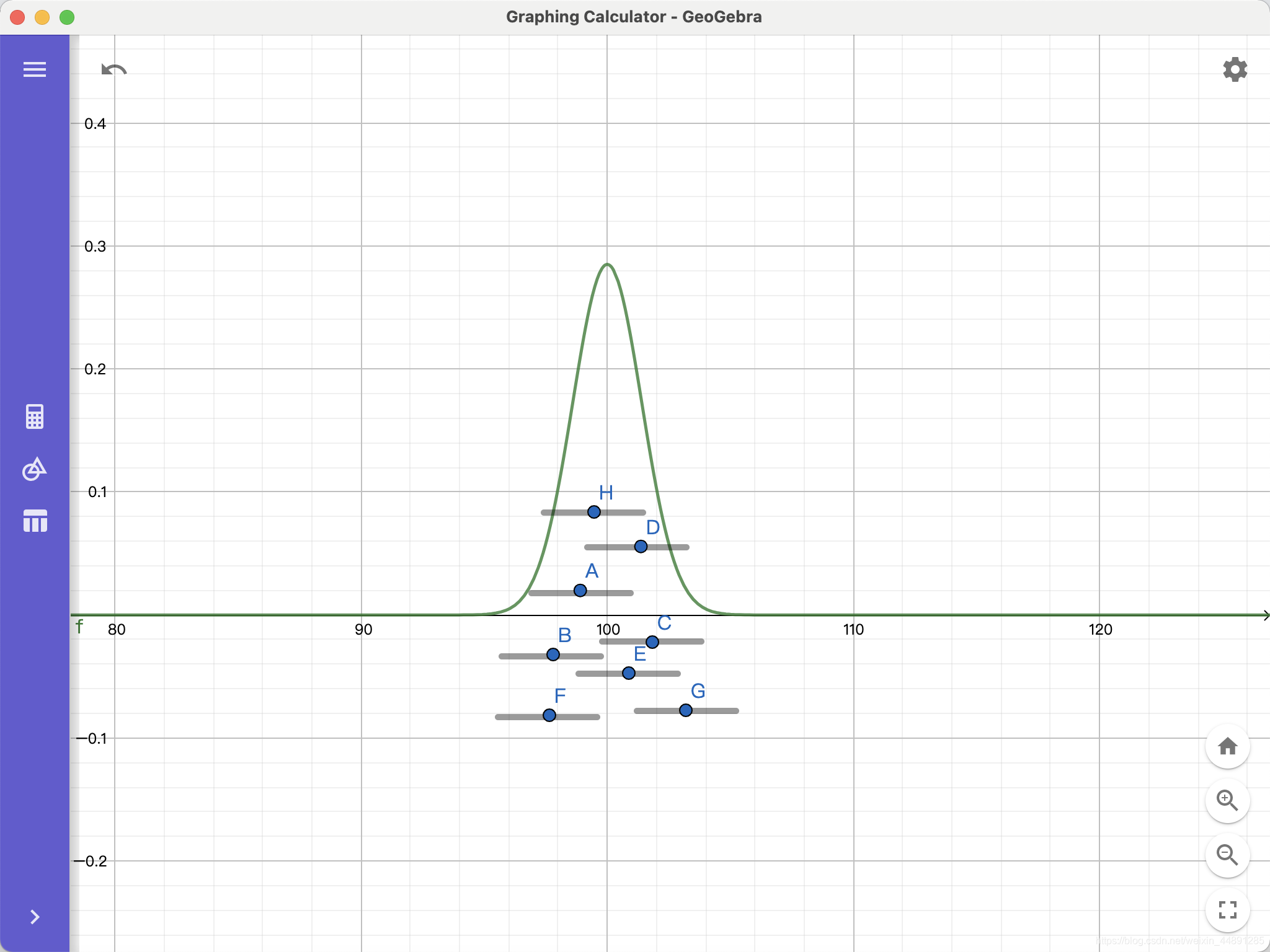Click point B below the axis
This screenshot has width=1270, height=952.
(x=553, y=654)
